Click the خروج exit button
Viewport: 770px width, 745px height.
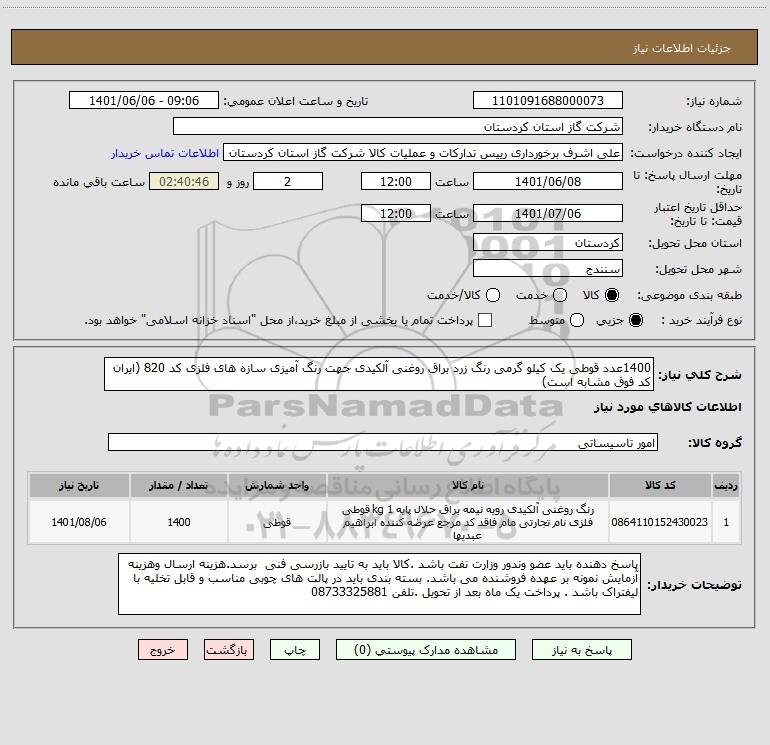tap(163, 650)
